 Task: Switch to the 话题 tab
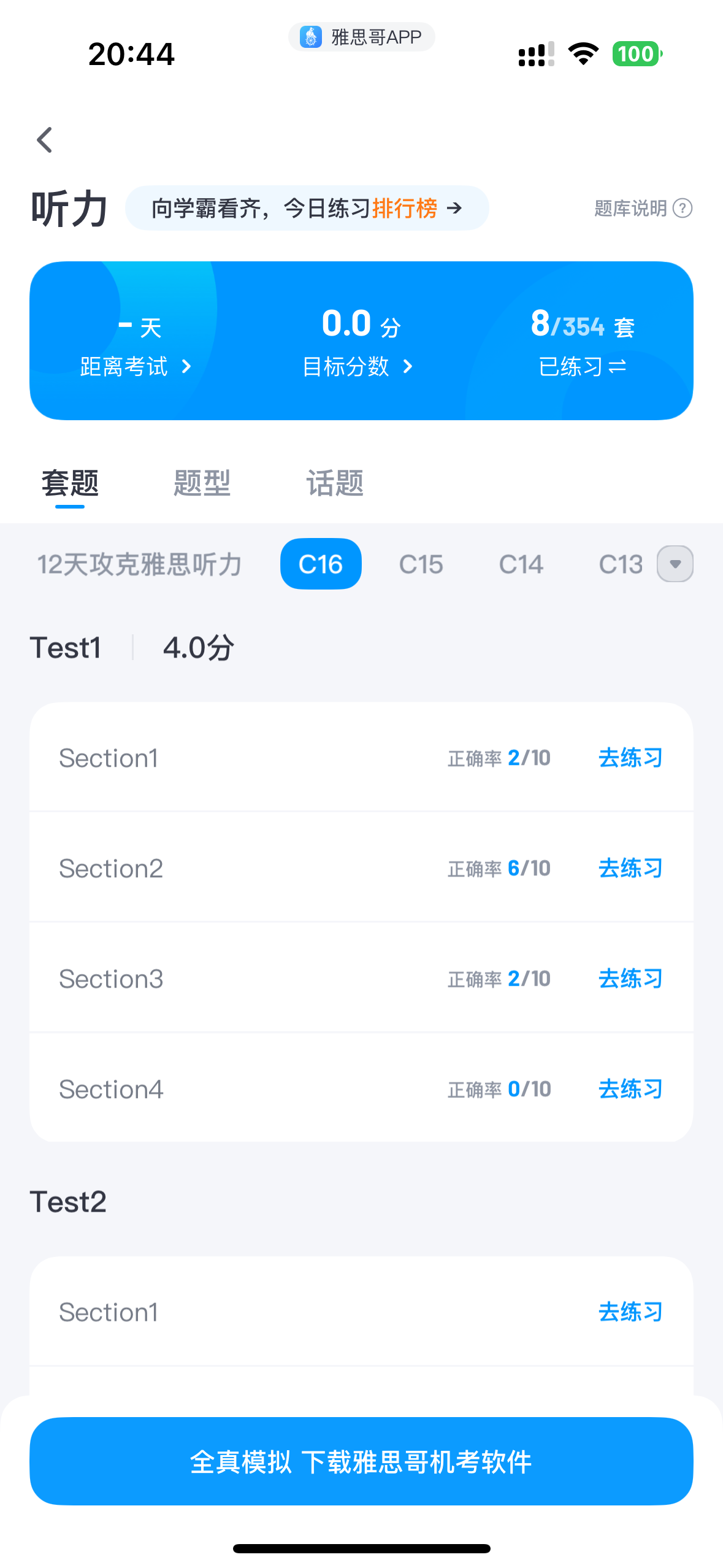(335, 483)
